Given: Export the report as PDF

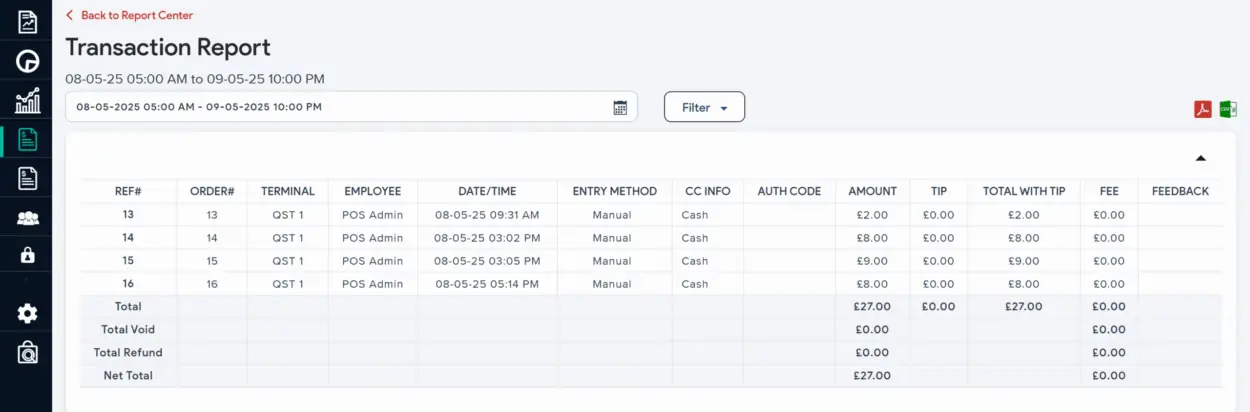Looking at the screenshot, I should point(1202,109).
